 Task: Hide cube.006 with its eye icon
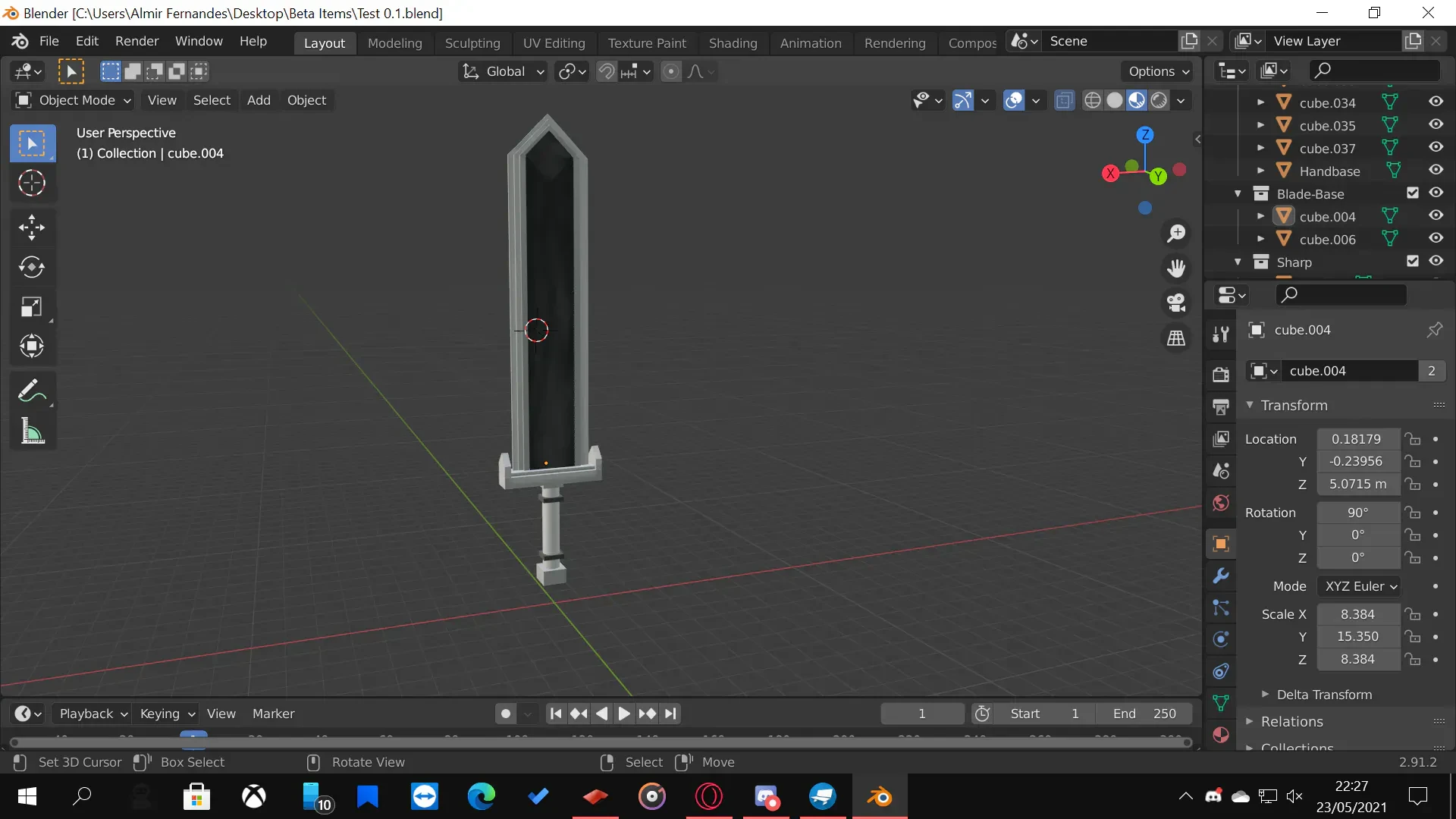pyautogui.click(x=1436, y=238)
